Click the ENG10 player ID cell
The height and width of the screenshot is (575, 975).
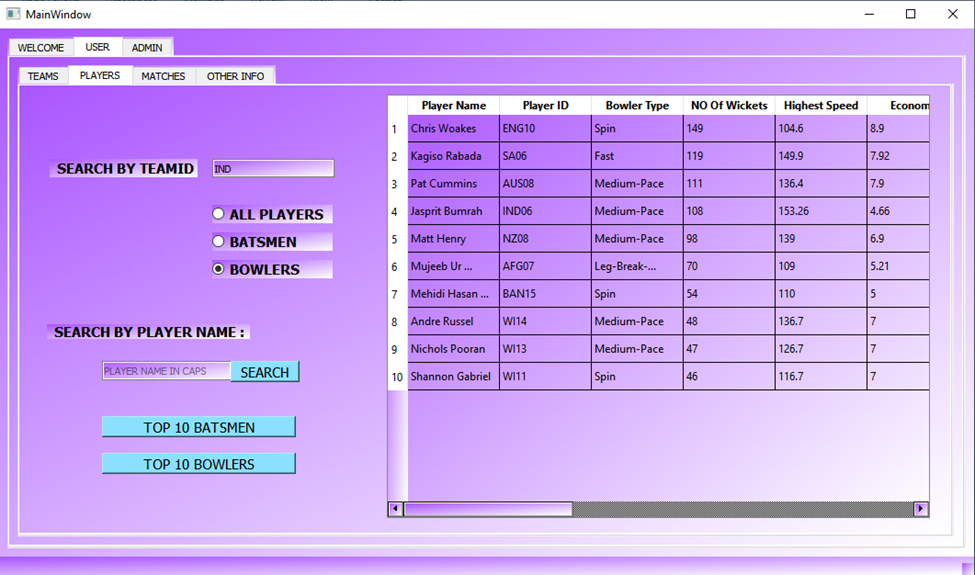click(x=545, y=129)
